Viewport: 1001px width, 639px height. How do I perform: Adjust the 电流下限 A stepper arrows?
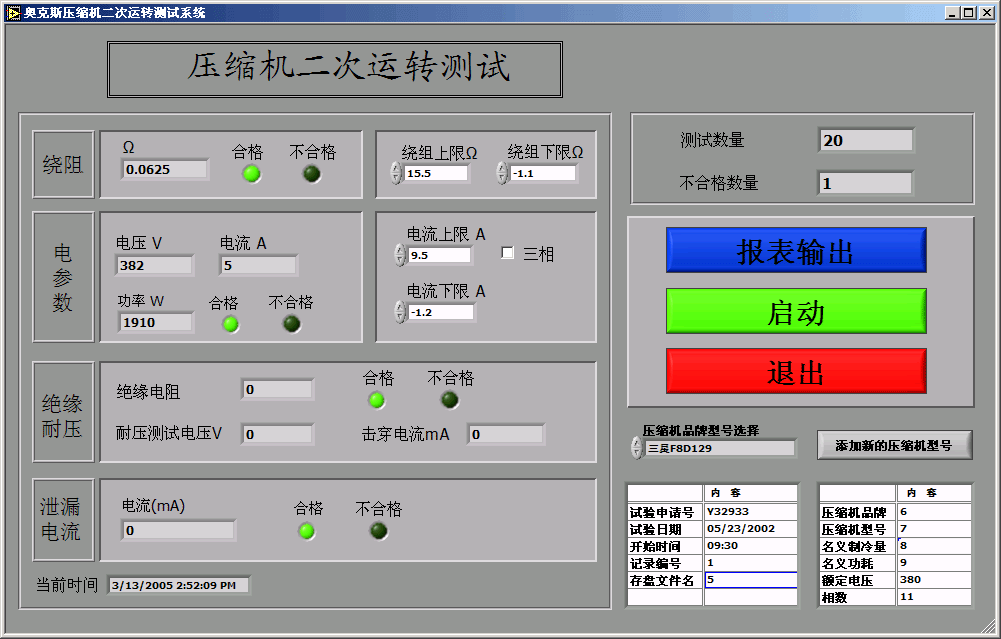click(x=400, y=312)
